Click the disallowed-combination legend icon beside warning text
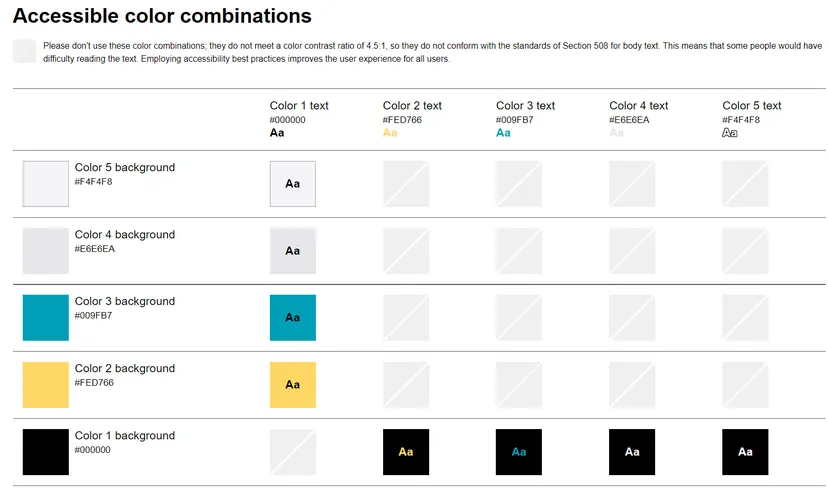The height and width of the screenshot is (493, 828). tap(25, 51)
